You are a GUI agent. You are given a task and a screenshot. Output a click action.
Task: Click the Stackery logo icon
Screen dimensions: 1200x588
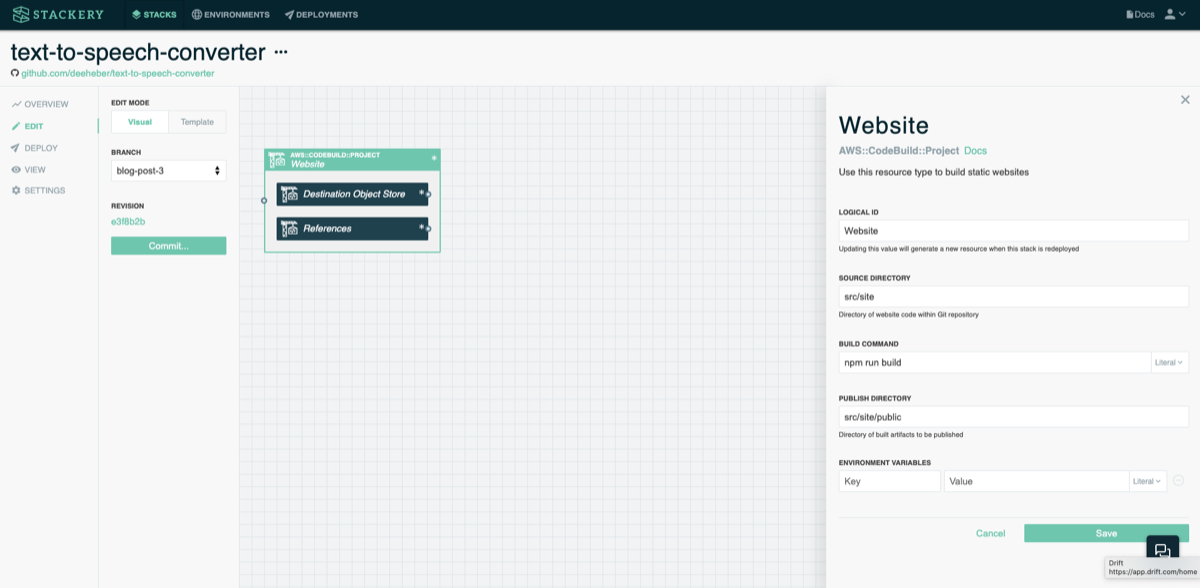tap(20, 14)
